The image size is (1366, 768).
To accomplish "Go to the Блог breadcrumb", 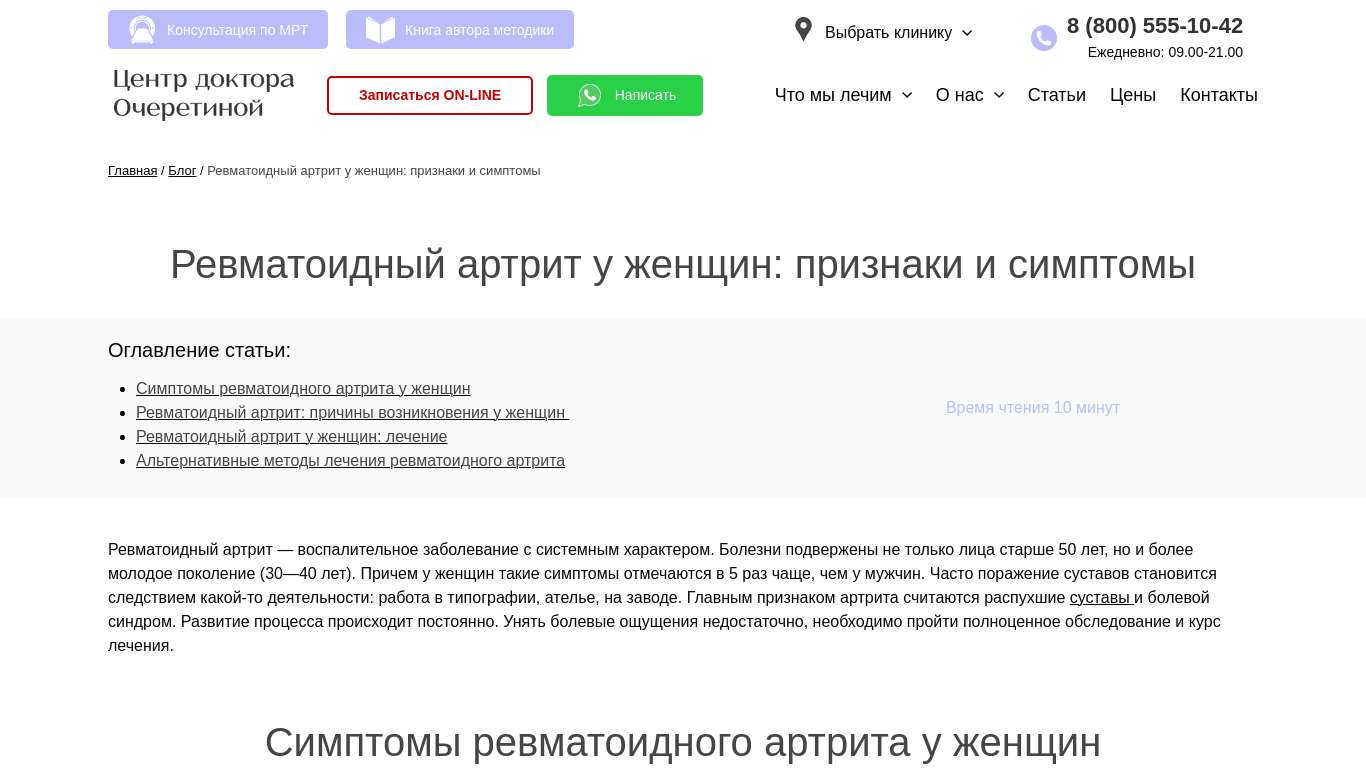I will tap(182, 171).
